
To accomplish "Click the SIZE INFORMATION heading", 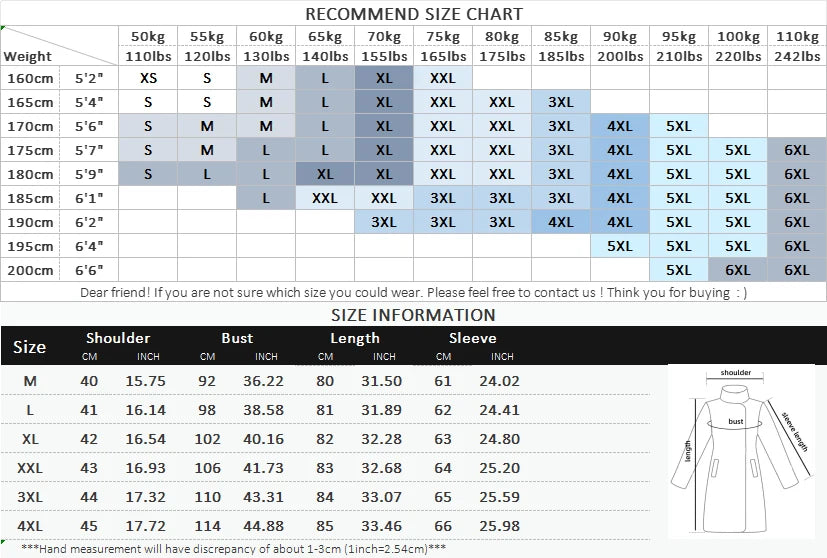I will pos(414,315).
